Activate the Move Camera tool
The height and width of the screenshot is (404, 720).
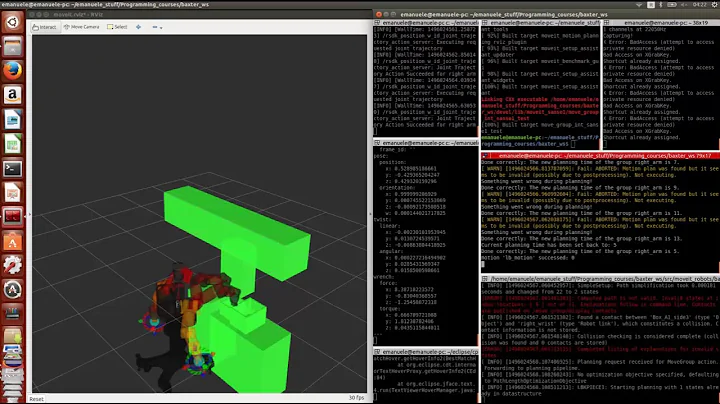tap(81, 27)
